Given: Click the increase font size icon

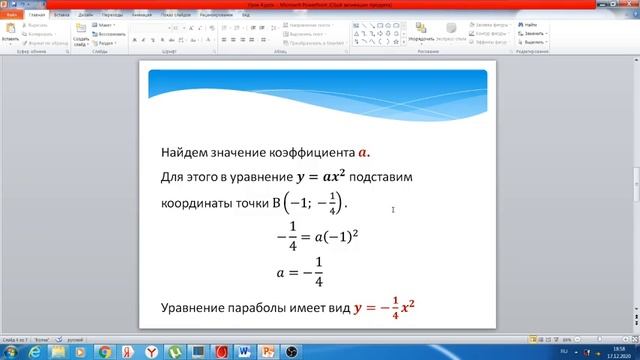Looking at the screenshot, I should (191, 28).
